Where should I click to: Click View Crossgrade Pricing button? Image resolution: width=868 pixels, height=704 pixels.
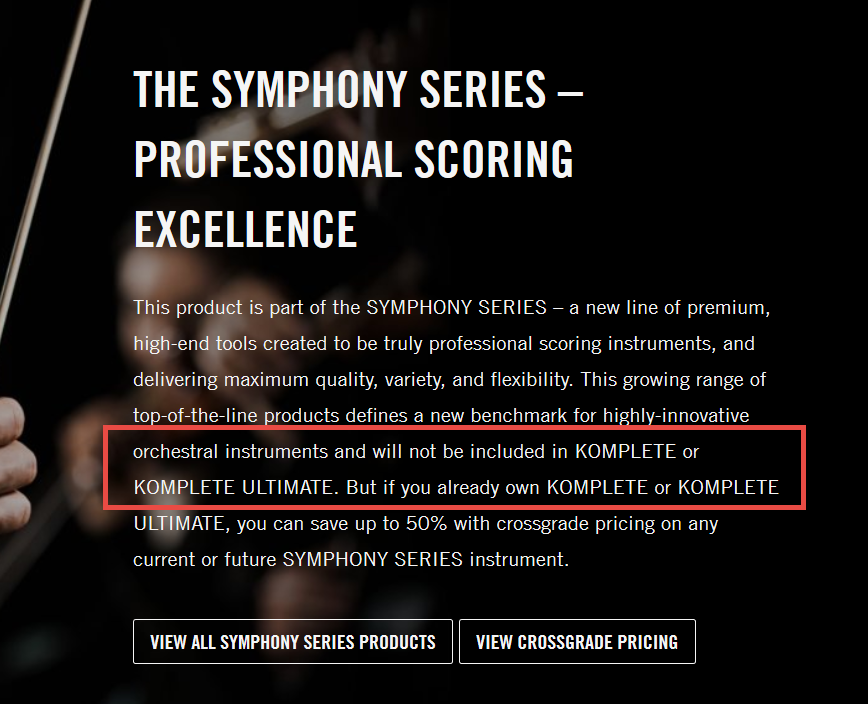(x=577, y=641)
